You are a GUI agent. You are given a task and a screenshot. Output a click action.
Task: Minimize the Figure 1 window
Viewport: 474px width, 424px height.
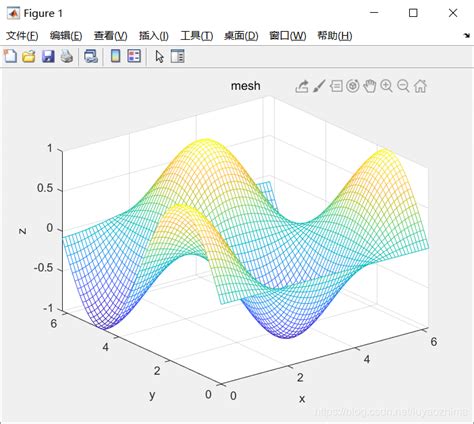[374, 13]
